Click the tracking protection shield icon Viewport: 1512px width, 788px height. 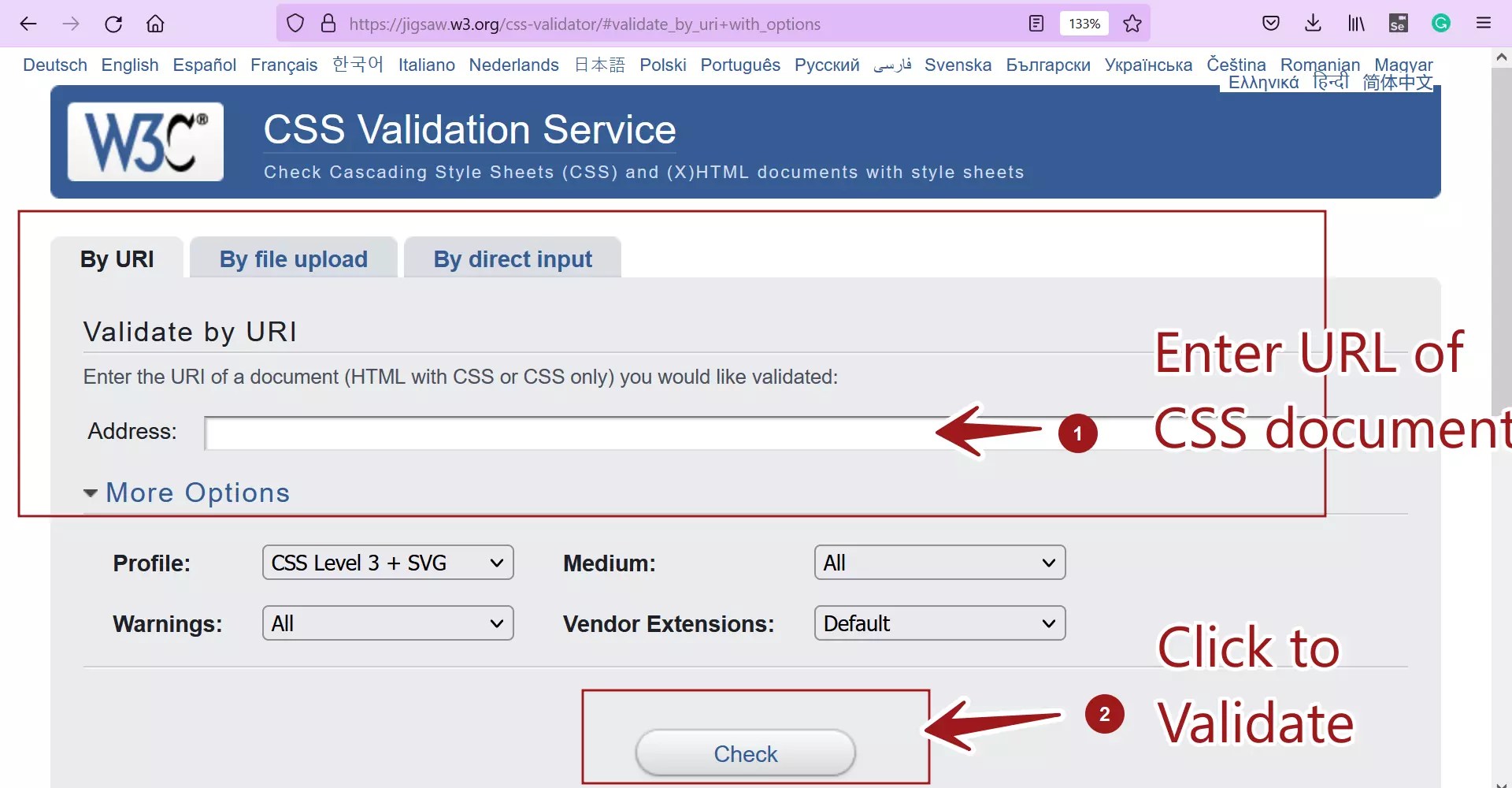(x=295, y=23)
